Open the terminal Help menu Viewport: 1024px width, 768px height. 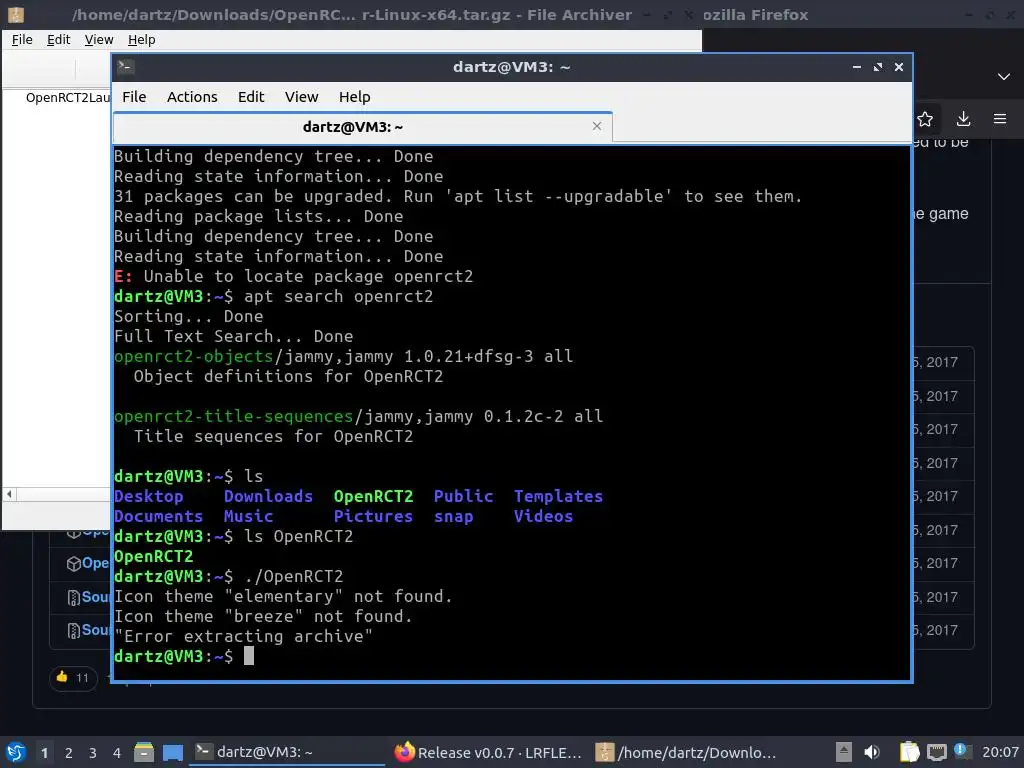[x=355, y=97]
